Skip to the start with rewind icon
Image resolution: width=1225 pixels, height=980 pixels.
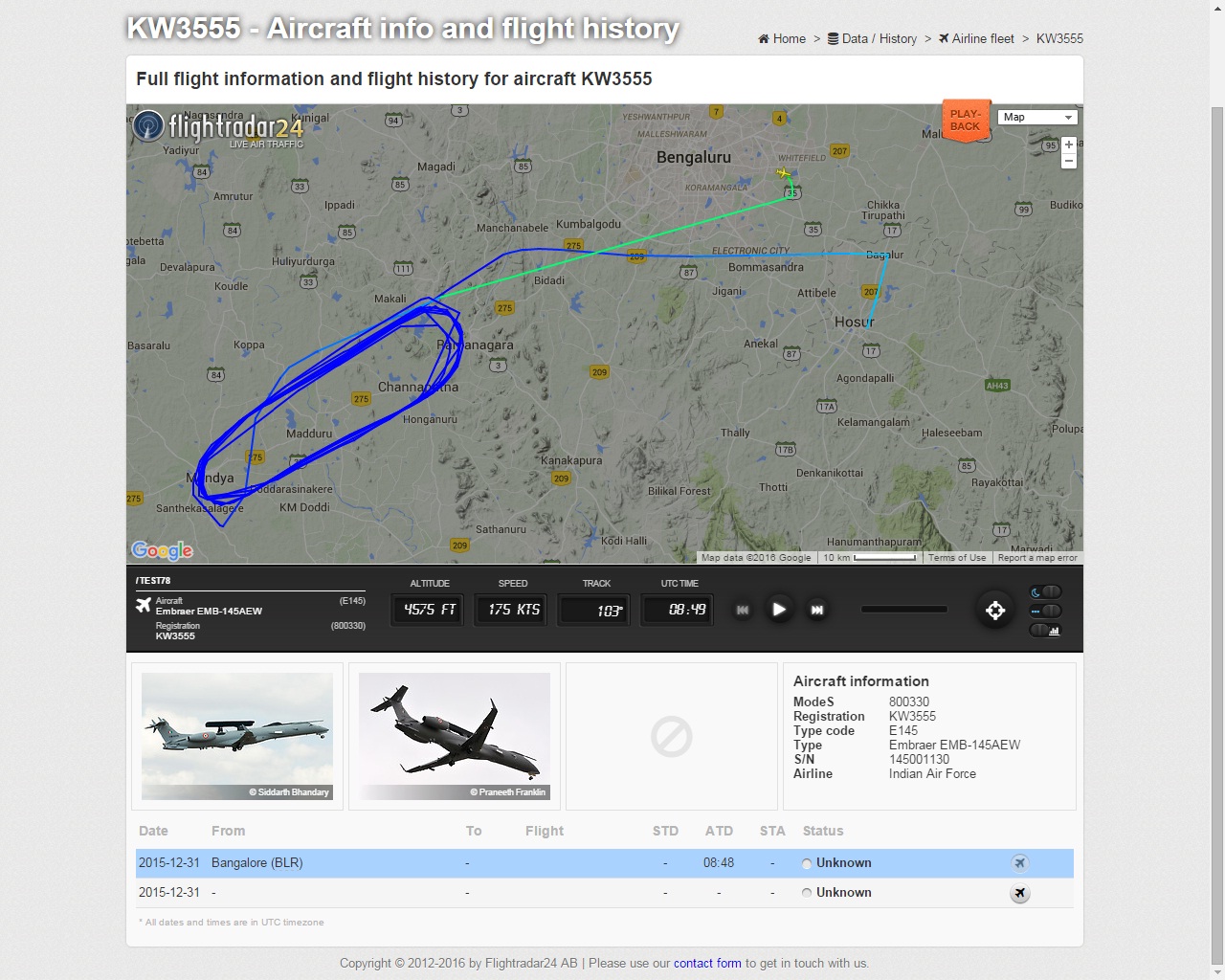click(743, 610)
